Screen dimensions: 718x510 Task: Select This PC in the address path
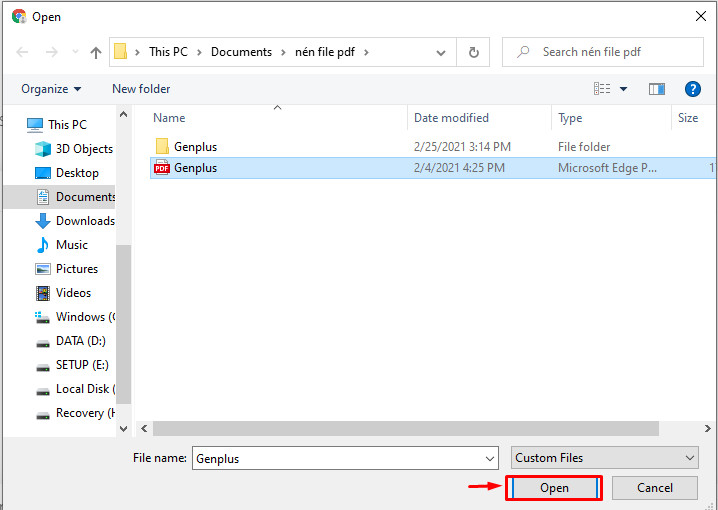pyautogui.click(x=168, y=52)
